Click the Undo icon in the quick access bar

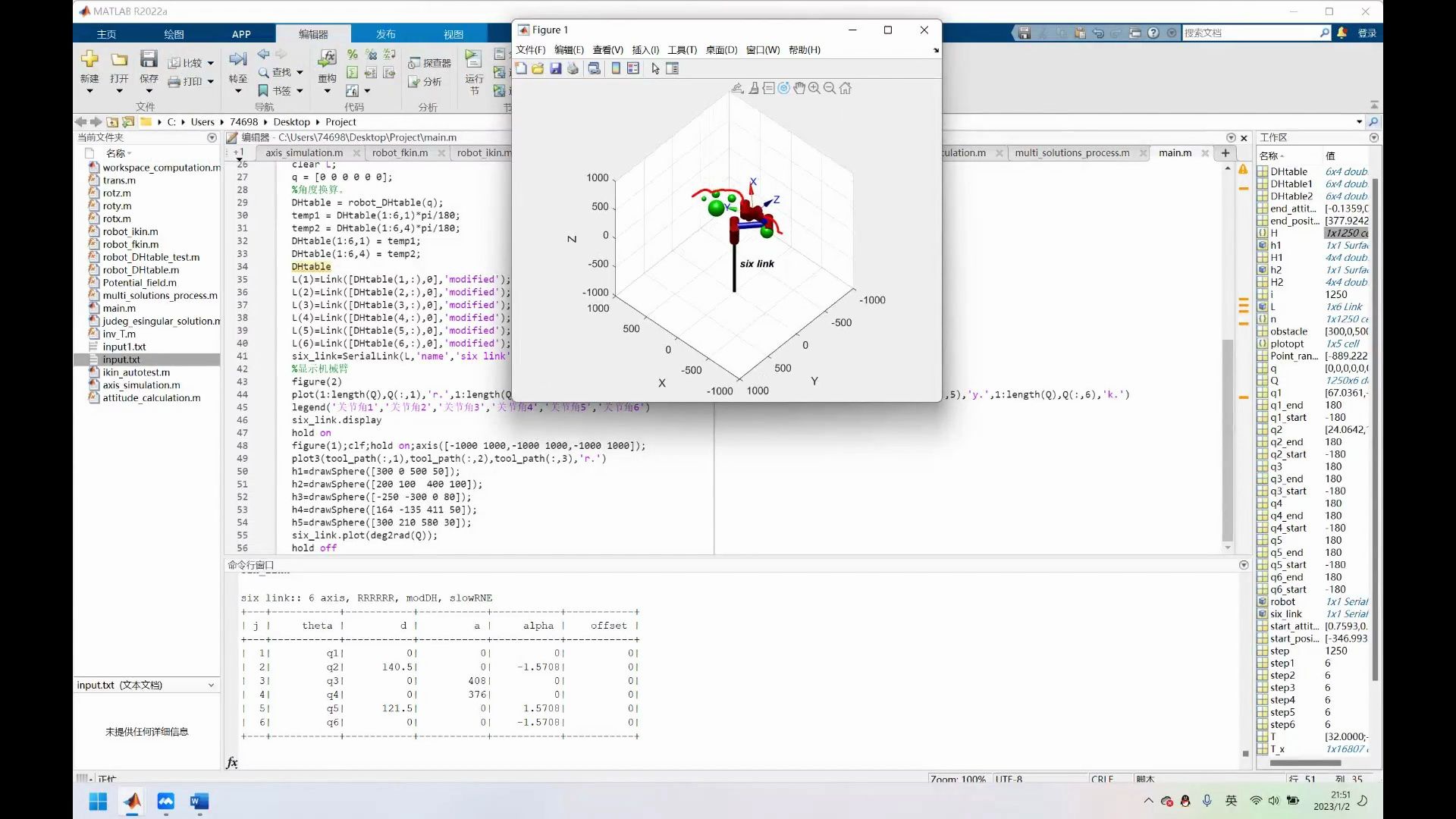tap(1097, 33)
